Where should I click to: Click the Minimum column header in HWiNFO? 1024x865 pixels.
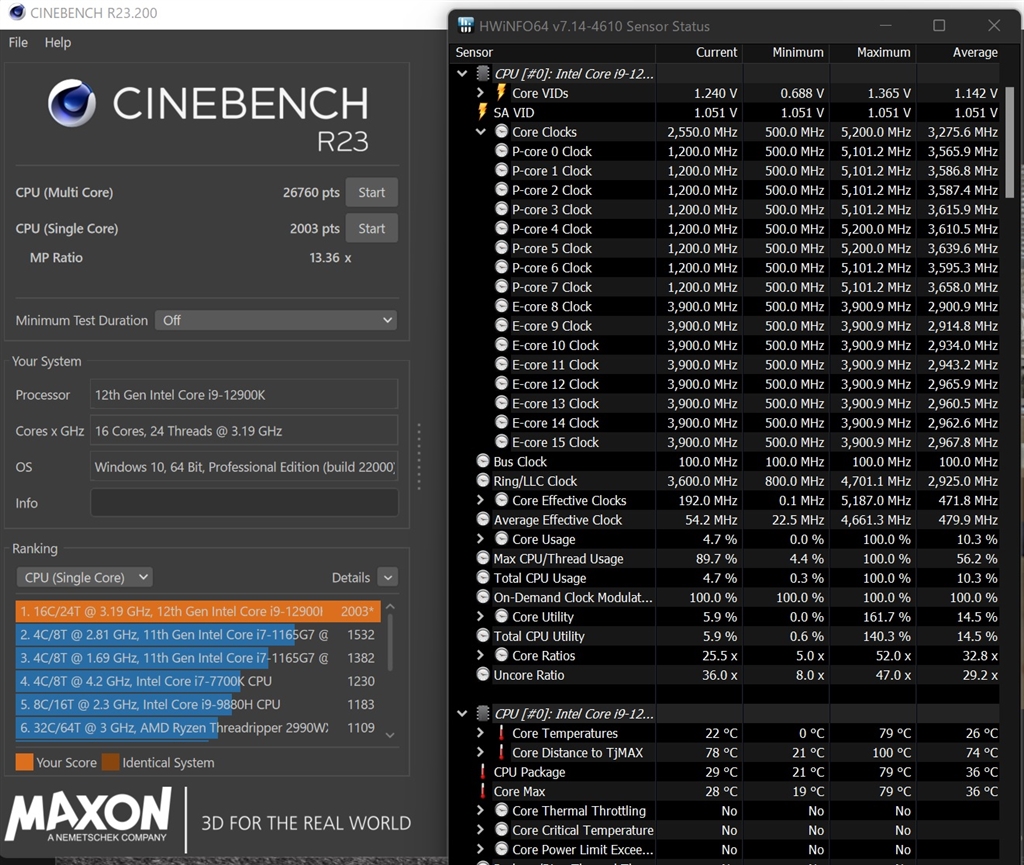click(x=786, y=52)
